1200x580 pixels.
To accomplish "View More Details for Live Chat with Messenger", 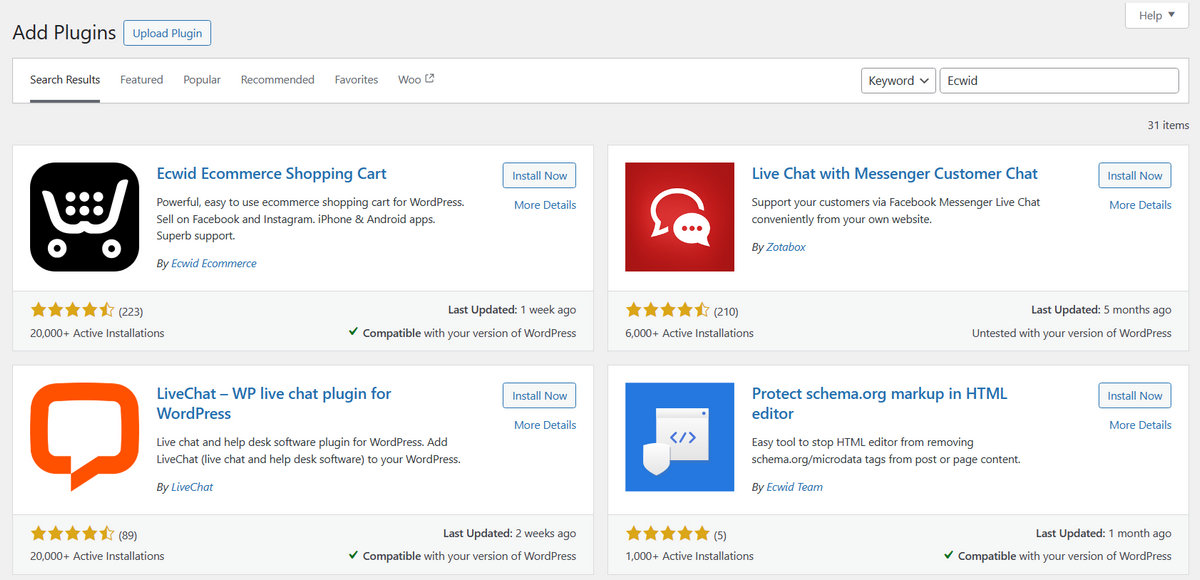I will coord(1140,205).
